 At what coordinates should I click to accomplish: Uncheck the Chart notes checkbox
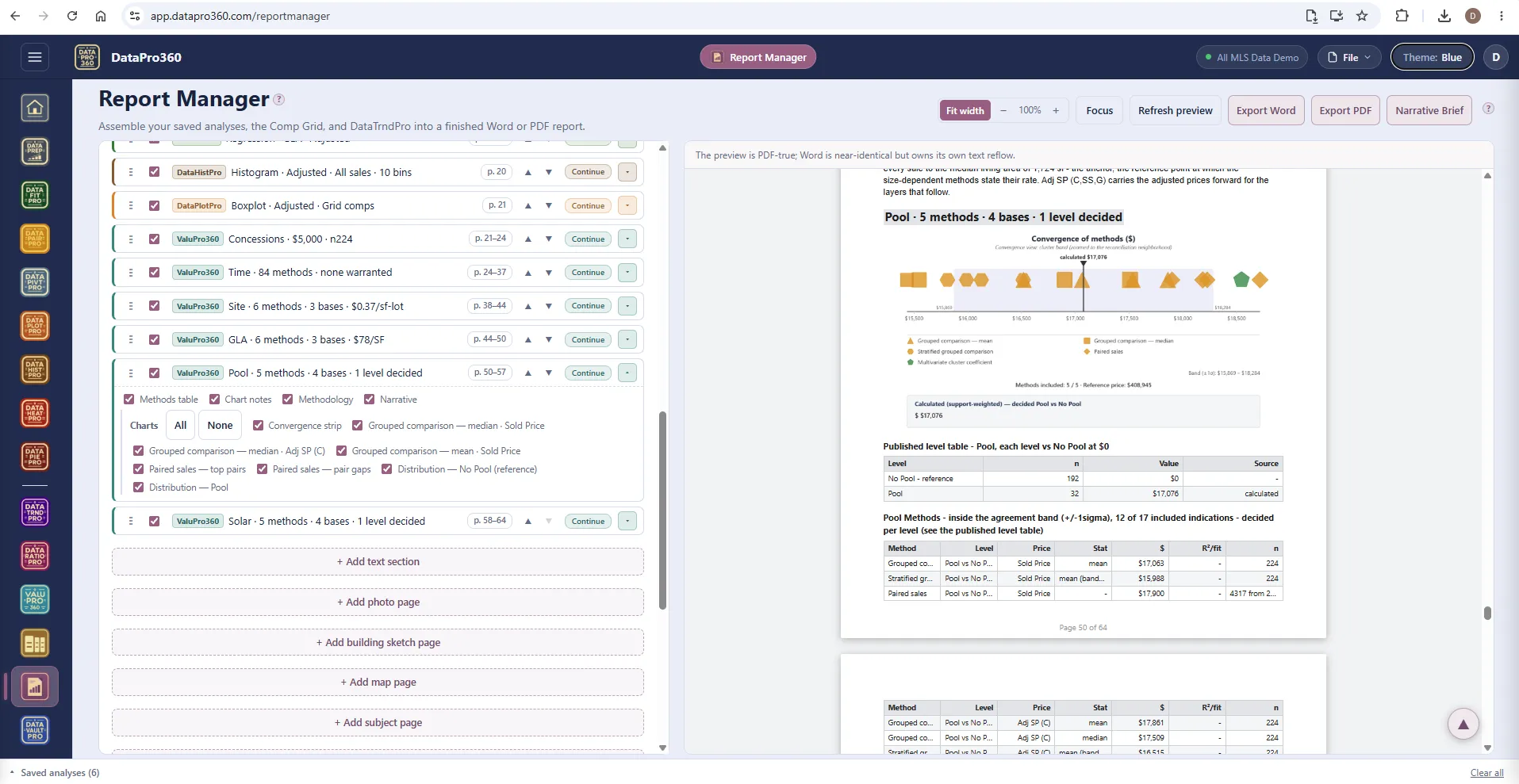point(214,400)
